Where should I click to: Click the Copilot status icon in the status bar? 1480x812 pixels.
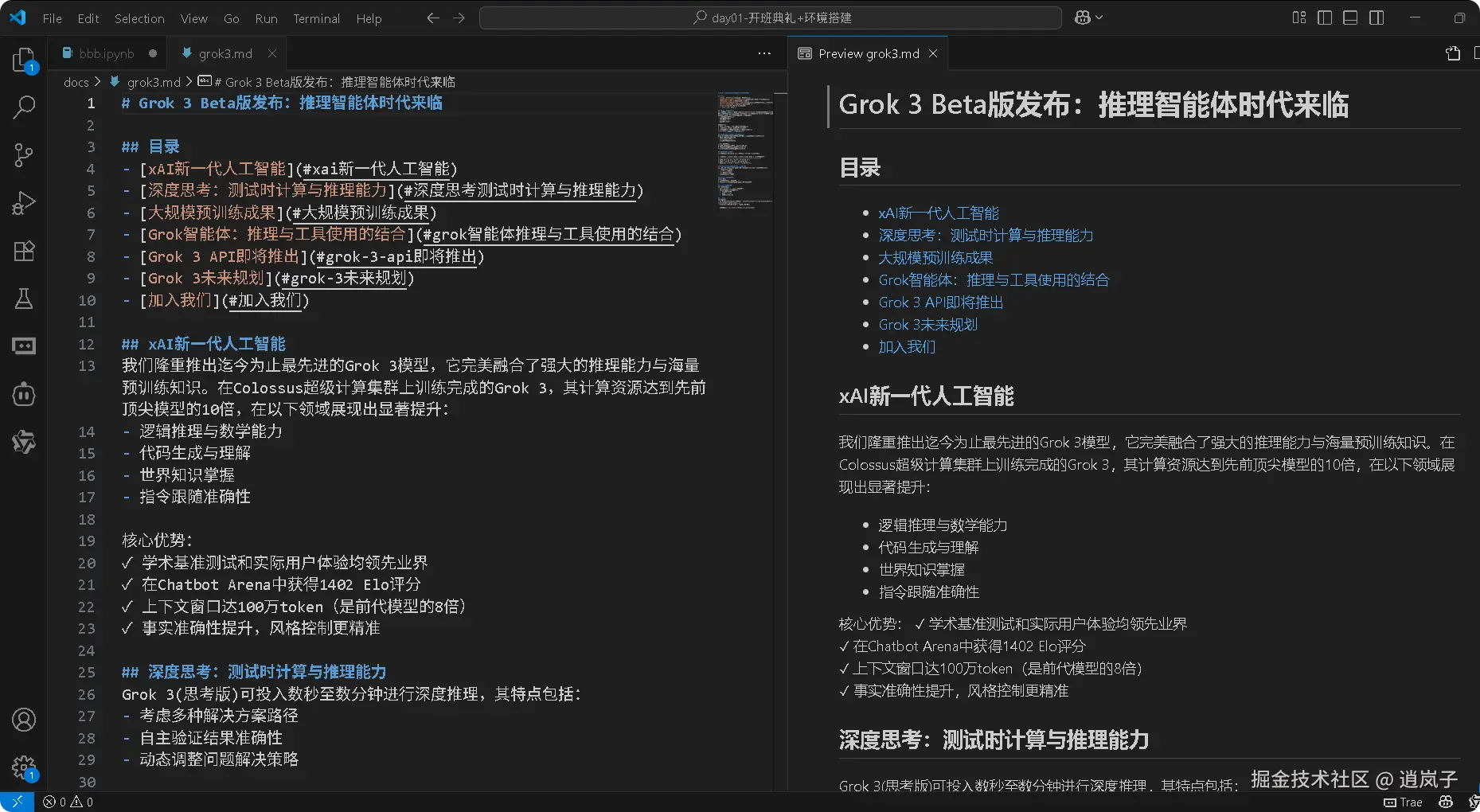[x=1447, y=802]
